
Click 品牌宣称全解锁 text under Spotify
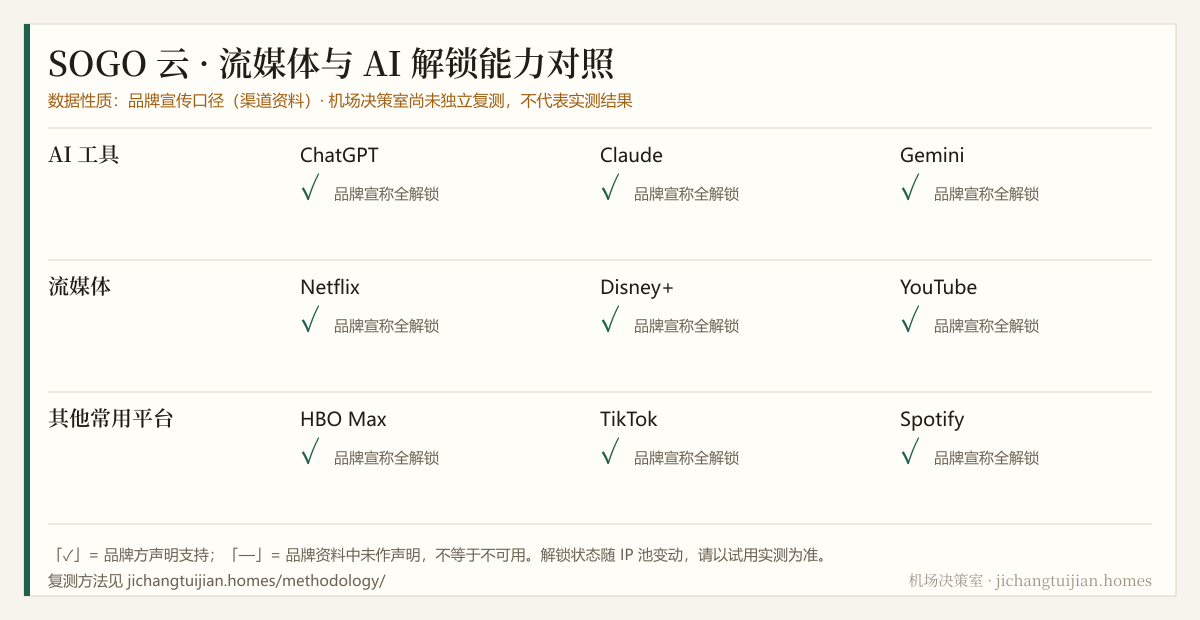986,458
